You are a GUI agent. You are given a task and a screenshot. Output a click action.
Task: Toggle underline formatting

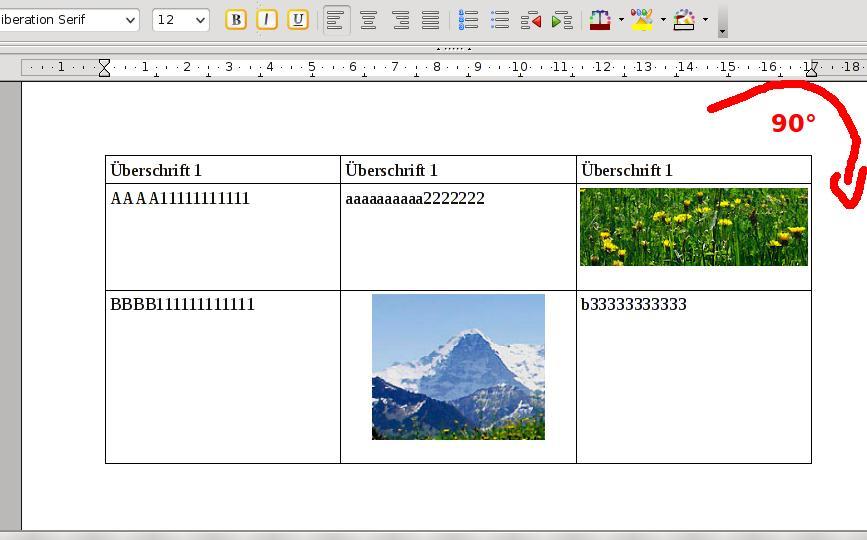pyautogui.click(x=298, y=20)
